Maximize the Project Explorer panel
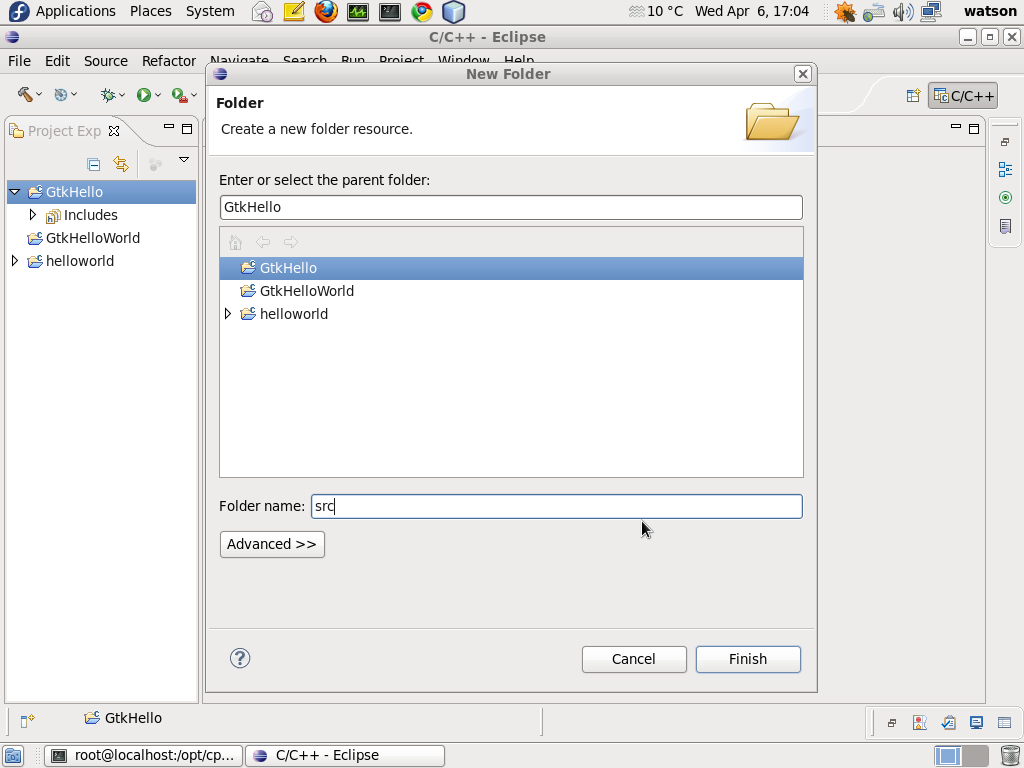 pos(187,129)
